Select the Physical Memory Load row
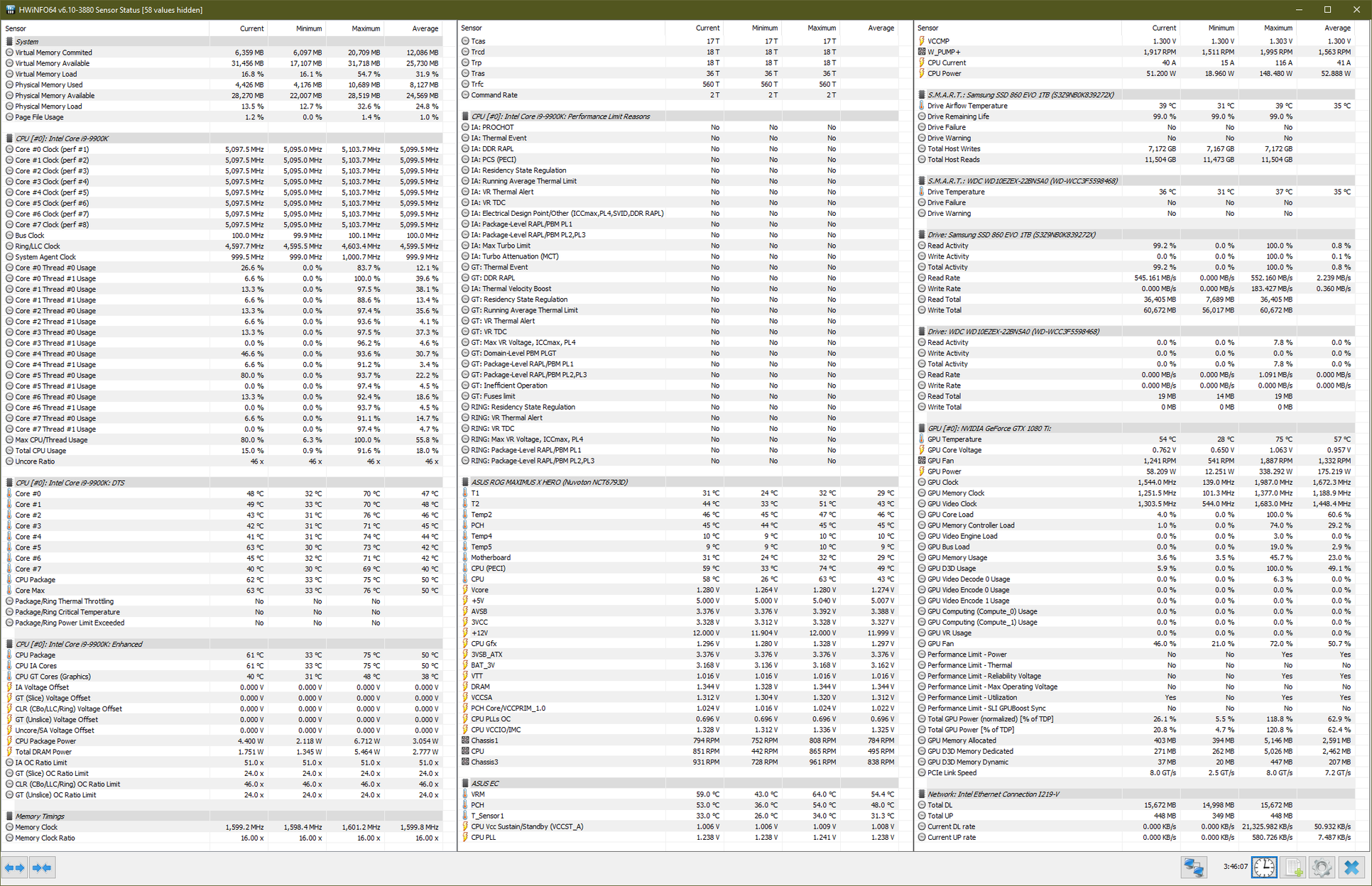Viewport: 1372px width, 886px height. coord(222,106)
